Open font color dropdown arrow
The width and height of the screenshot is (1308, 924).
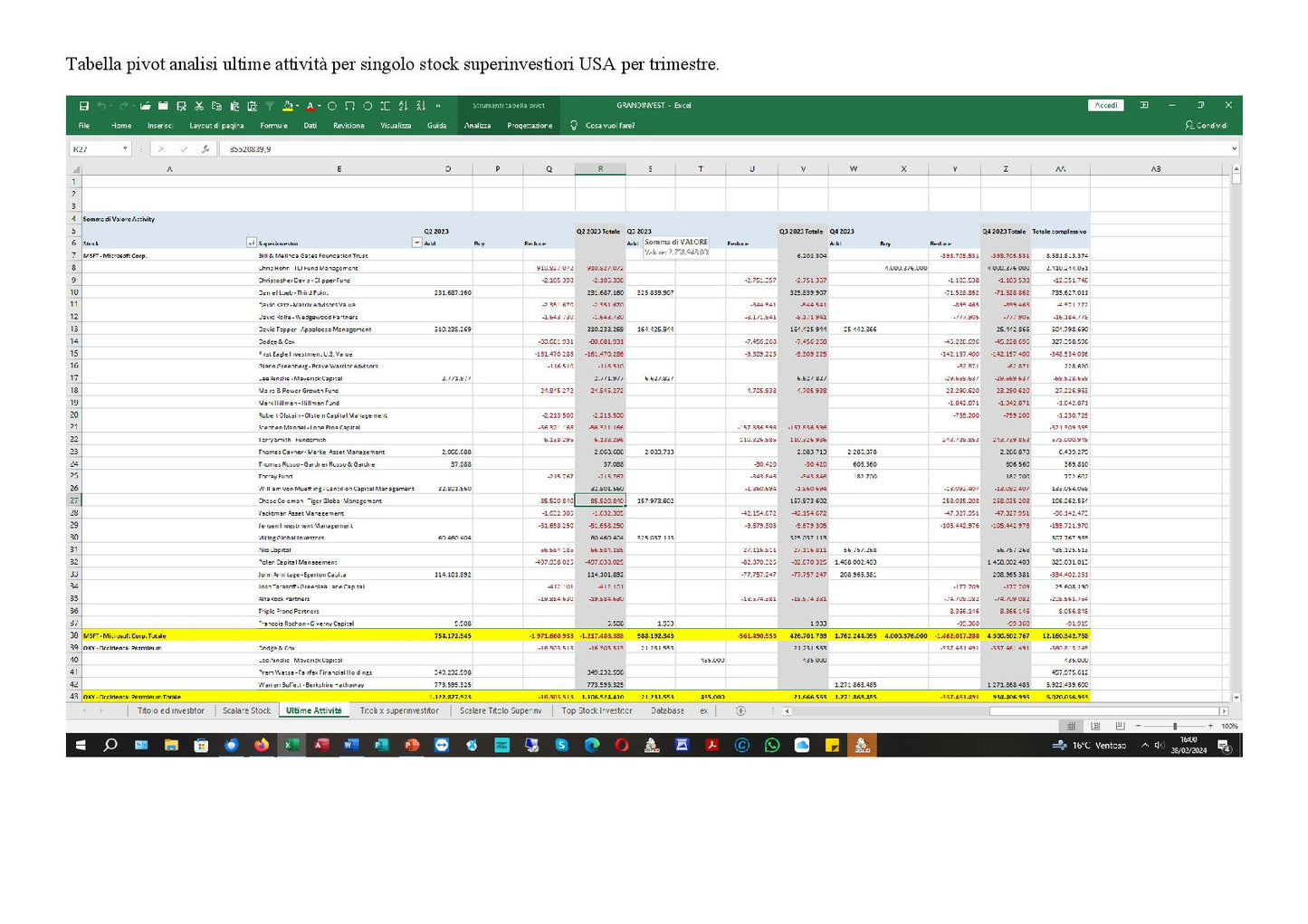click(320, 106)
